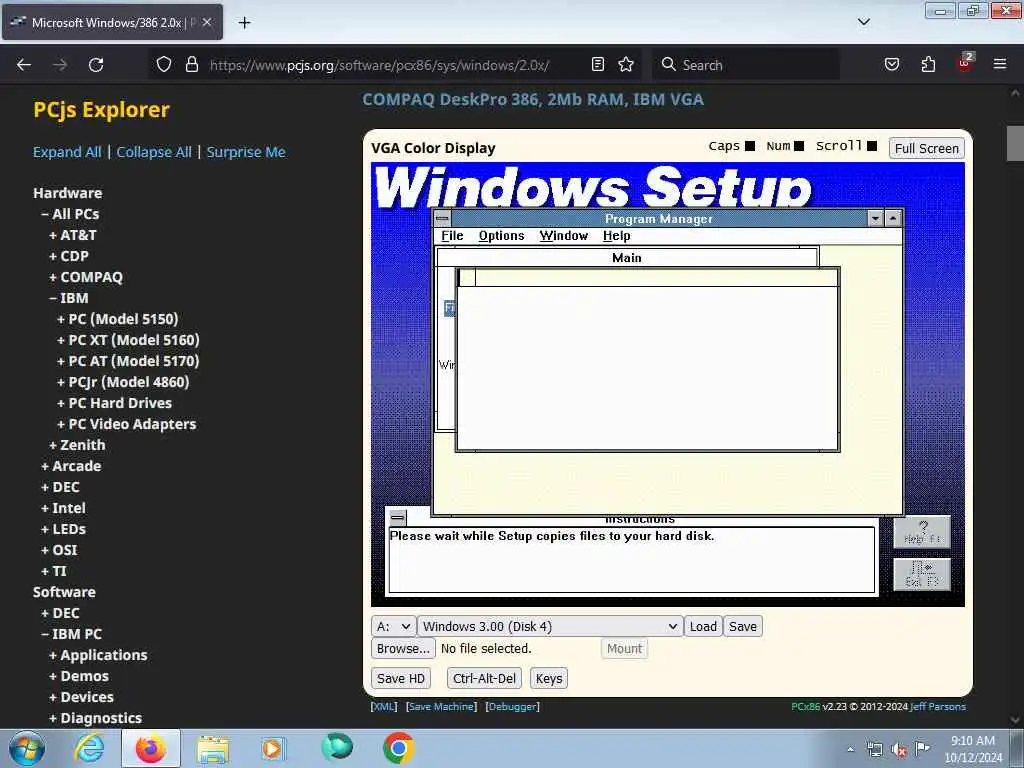Click the Collapse All link
This screenshot has height=768, width=1024.
pos(153,152)
